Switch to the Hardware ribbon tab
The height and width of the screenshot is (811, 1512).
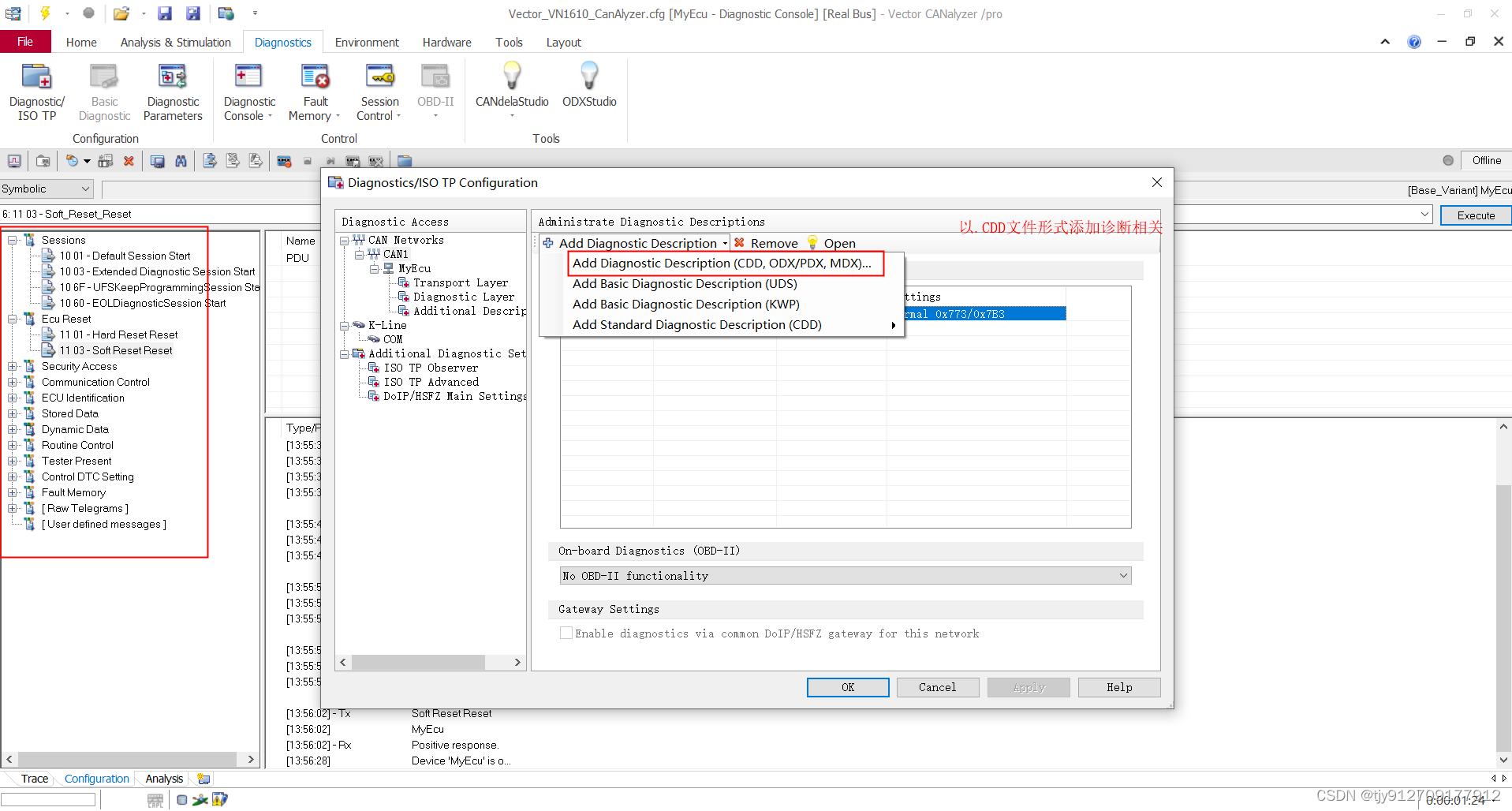point(446,43)
